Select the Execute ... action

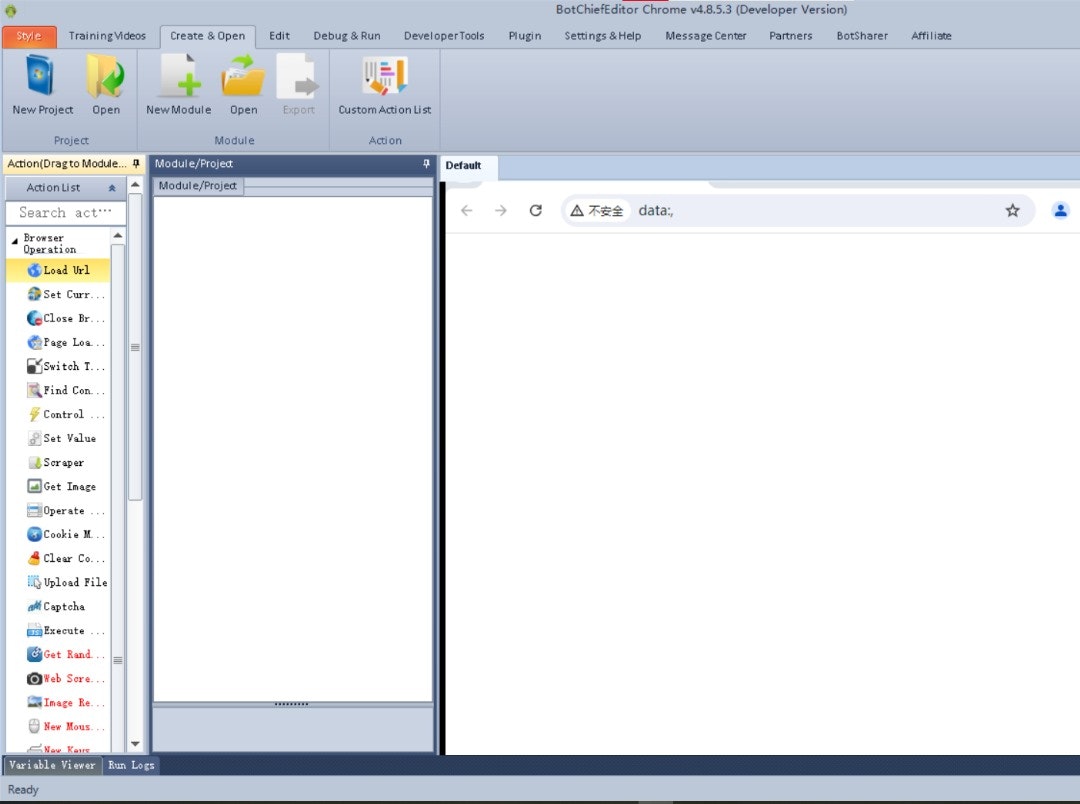click(65, 630)
